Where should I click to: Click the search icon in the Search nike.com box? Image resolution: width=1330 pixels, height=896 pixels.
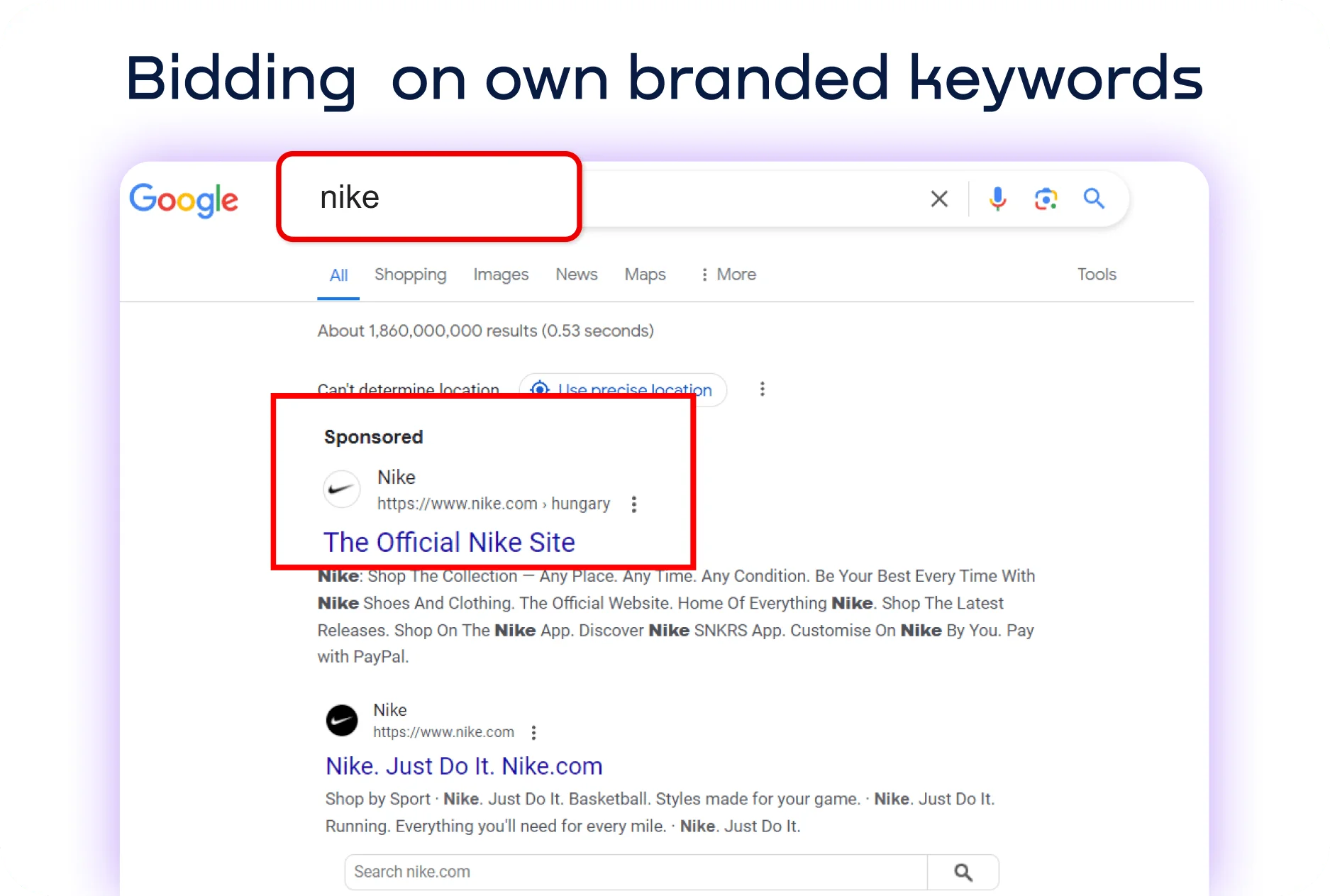(x=963, y=871)
